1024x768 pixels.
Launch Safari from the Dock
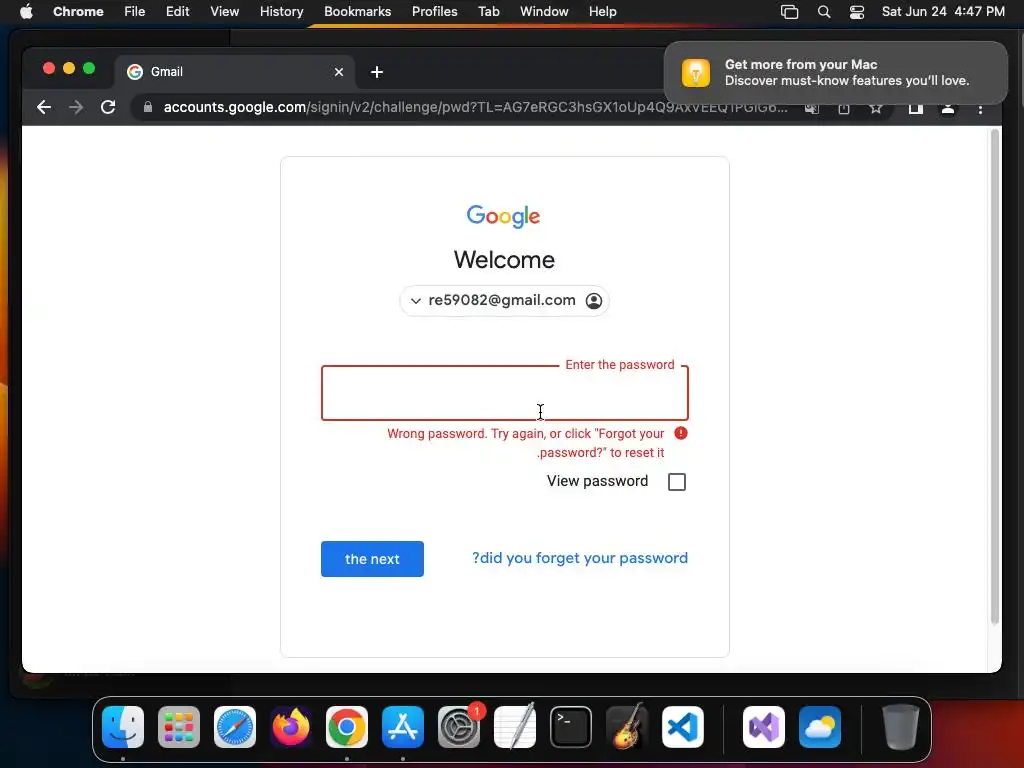tap(235, 727)
